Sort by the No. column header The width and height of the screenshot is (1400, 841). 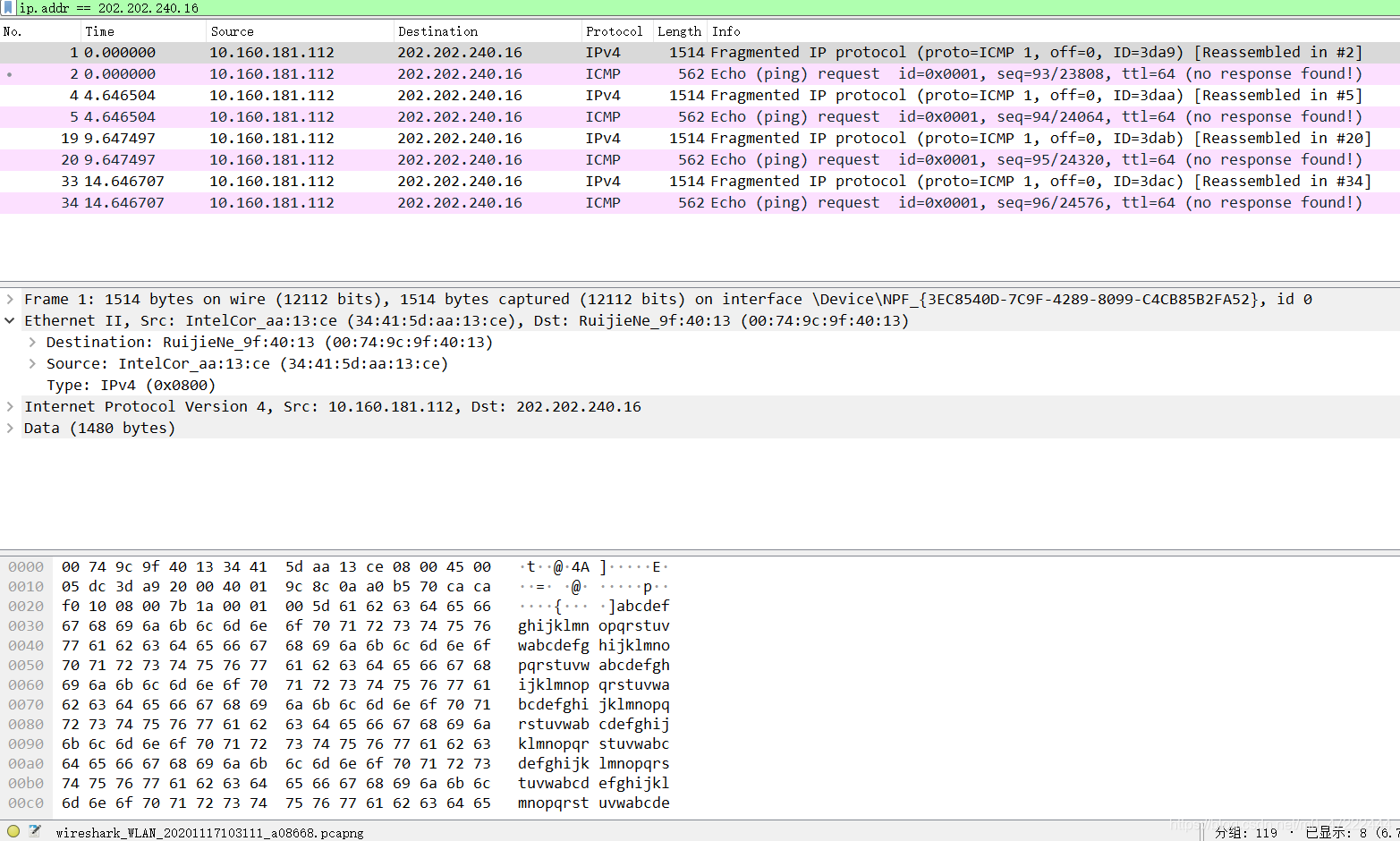(40, 31)
